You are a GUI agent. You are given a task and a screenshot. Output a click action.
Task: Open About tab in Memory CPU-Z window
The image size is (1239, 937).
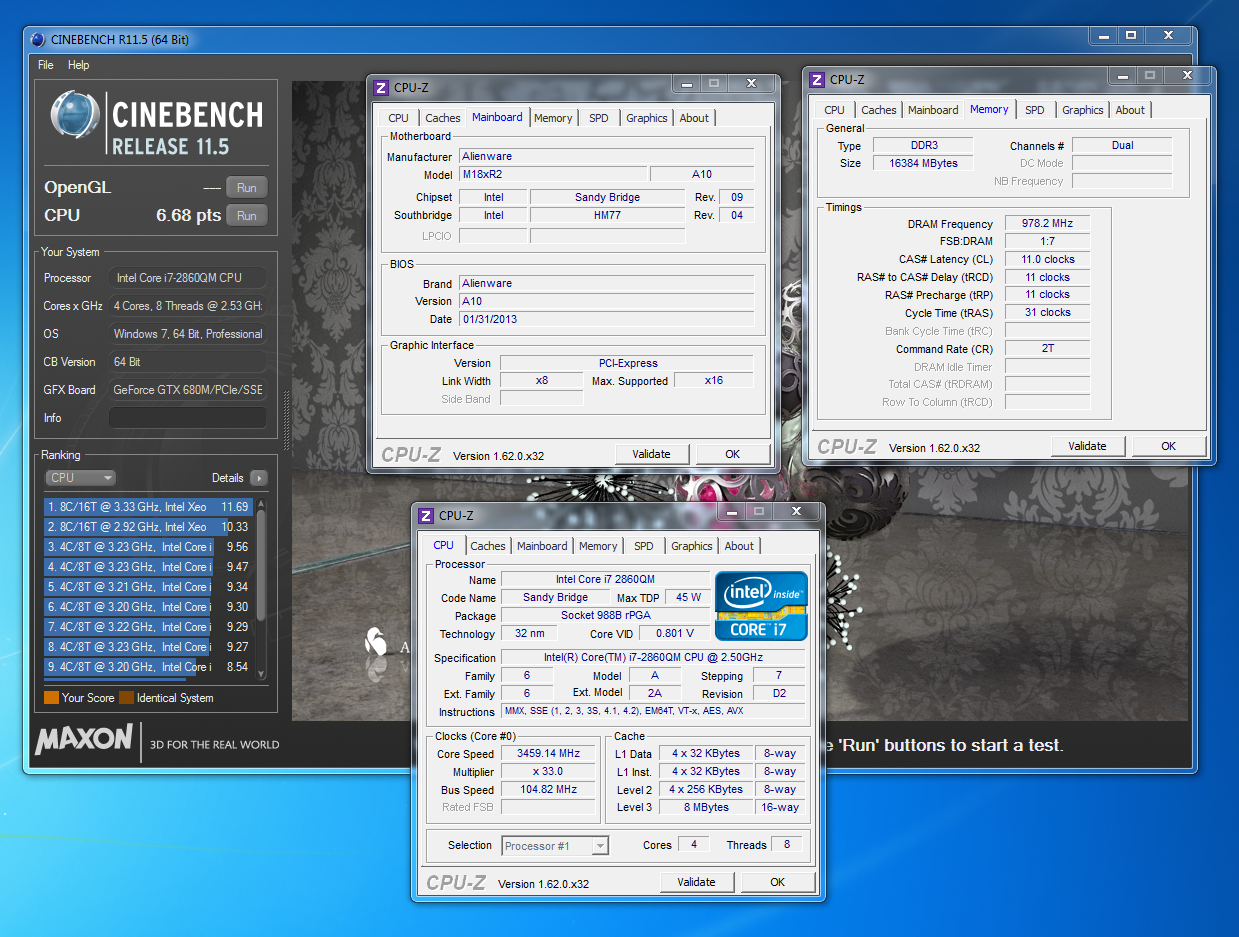coord(1130,110)
